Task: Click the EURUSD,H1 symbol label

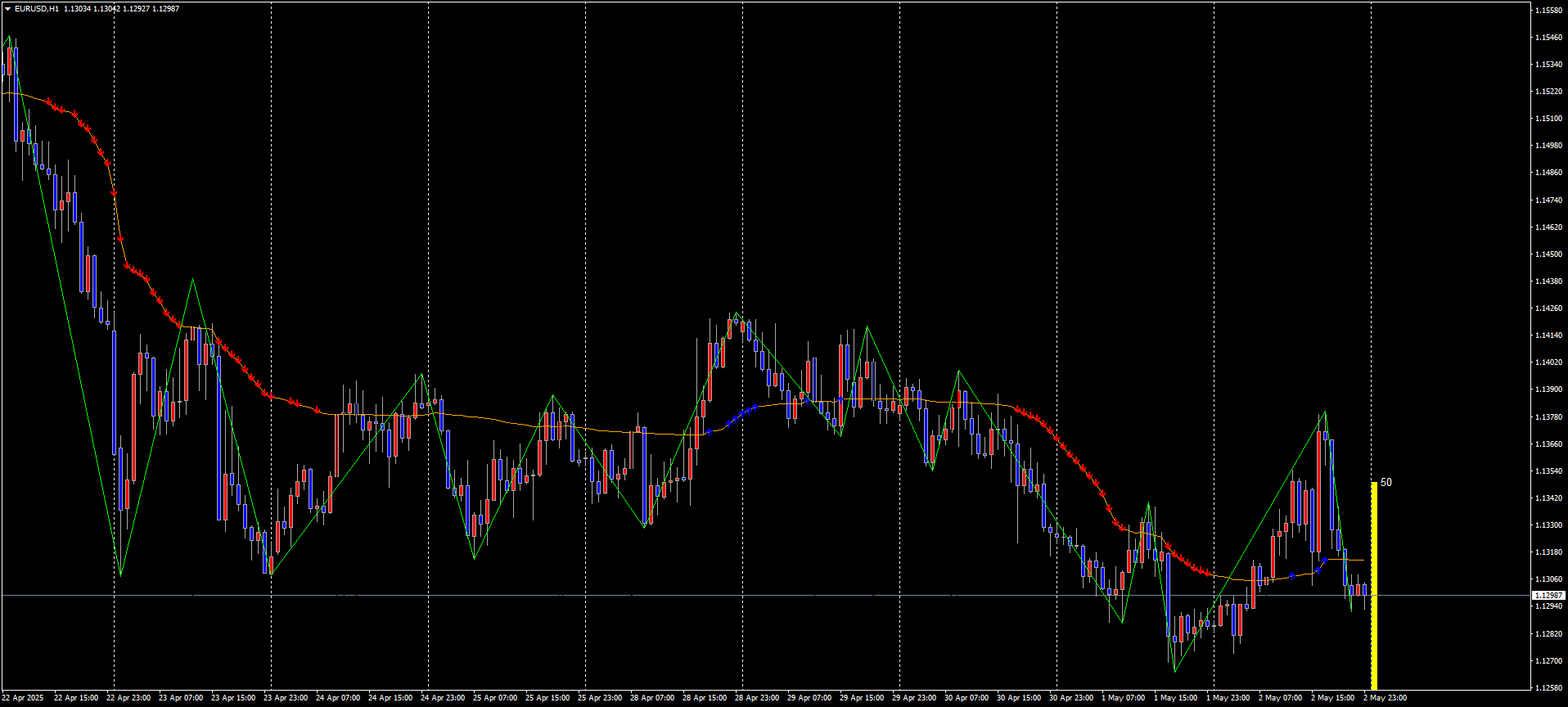Action: (x=37, y=9)
